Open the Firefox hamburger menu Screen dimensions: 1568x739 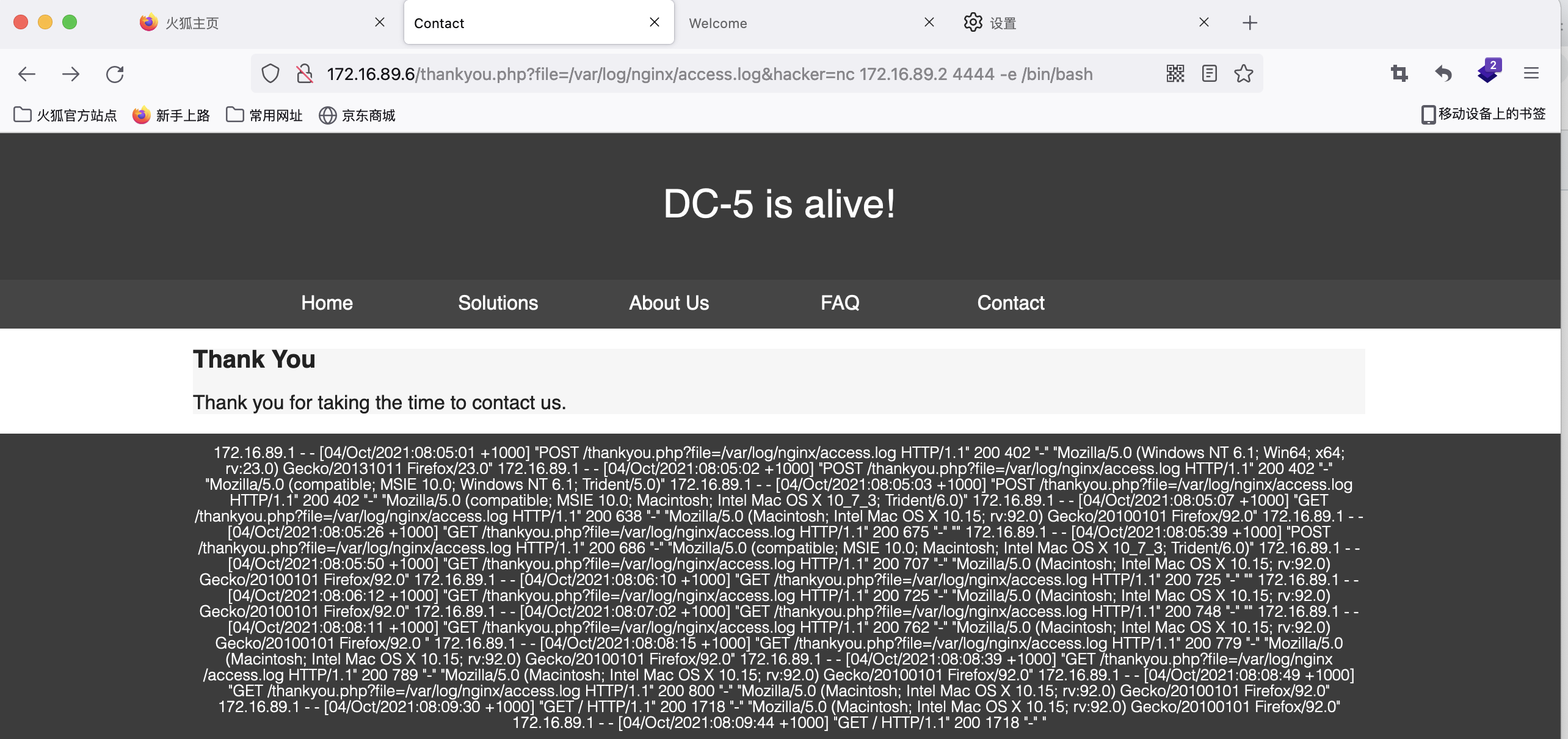click(x=1531, y=74)
